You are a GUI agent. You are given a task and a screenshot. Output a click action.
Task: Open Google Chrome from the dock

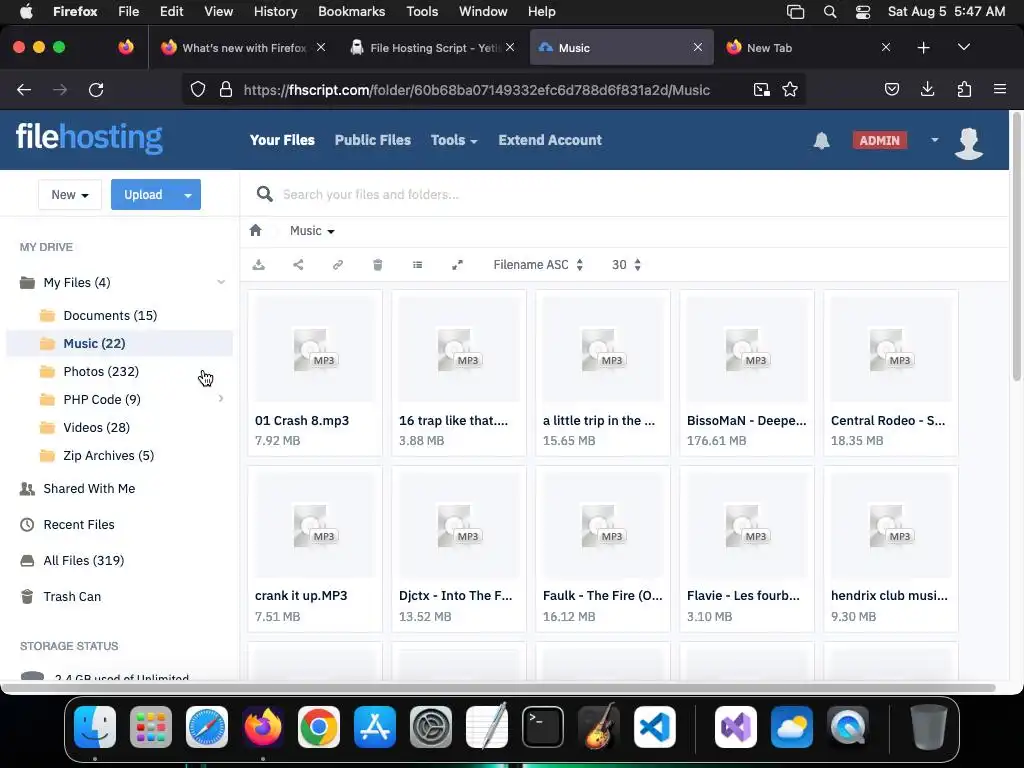click(x=319, y=727)
